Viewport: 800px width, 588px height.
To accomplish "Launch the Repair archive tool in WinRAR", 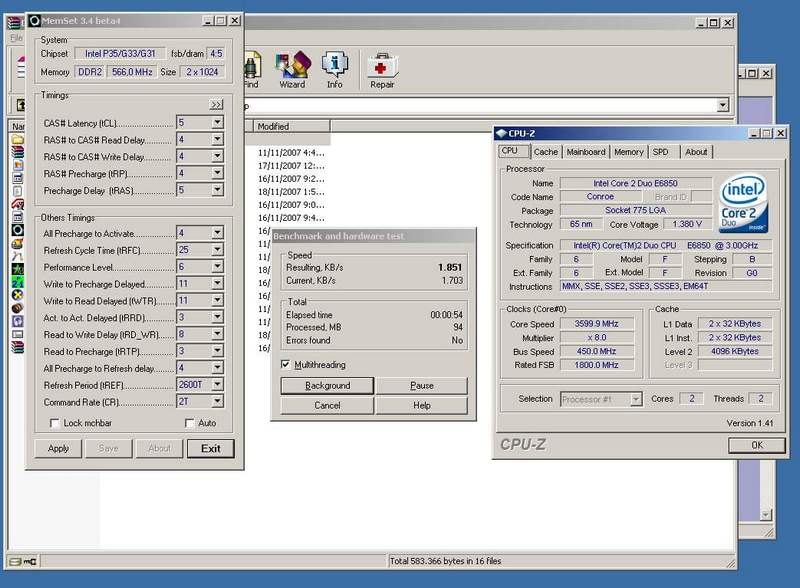I will [382, 70].
